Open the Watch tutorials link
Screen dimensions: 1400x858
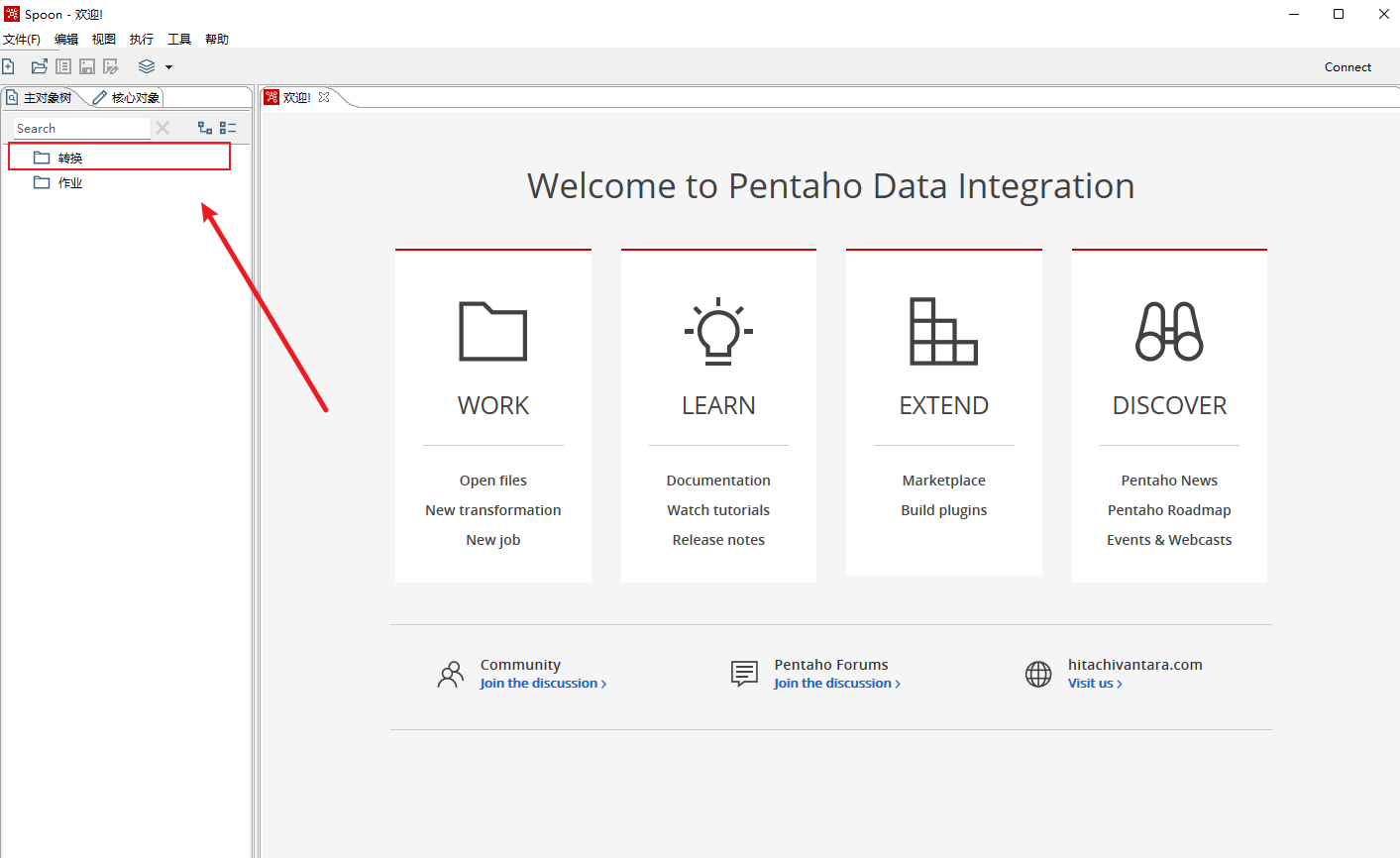tap(718, 510)
